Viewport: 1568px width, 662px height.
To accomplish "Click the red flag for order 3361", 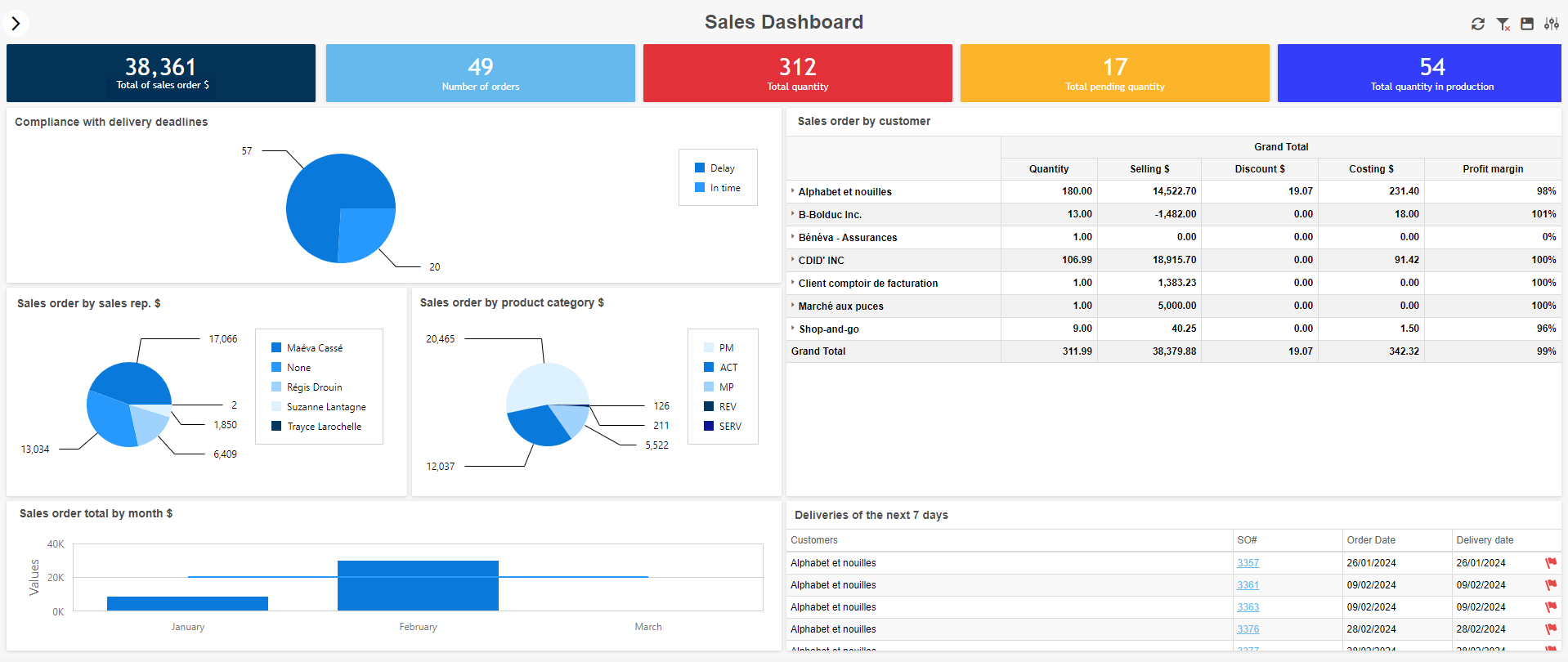I will pos(1550,585).
